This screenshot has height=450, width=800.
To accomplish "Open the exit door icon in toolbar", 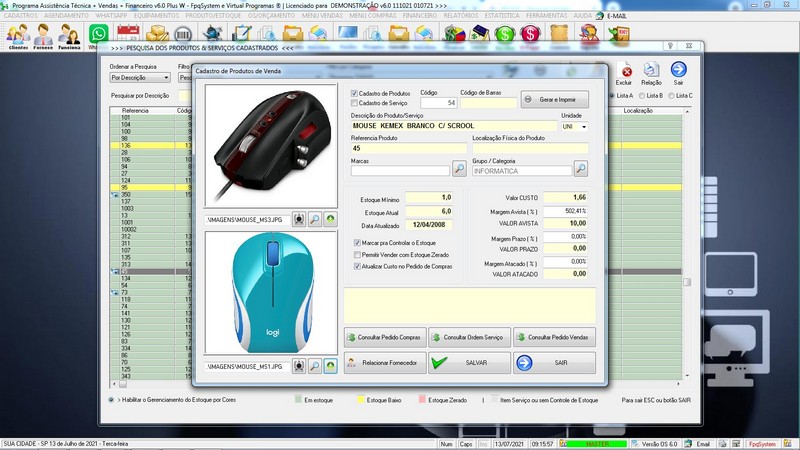I will point(619,34).
